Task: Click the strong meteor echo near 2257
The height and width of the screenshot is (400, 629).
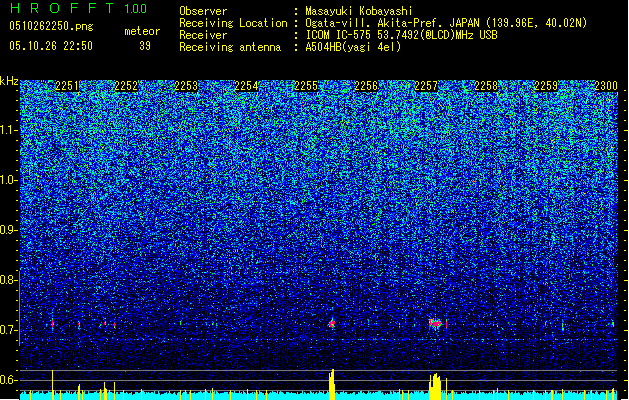Action: pos(436,323)
